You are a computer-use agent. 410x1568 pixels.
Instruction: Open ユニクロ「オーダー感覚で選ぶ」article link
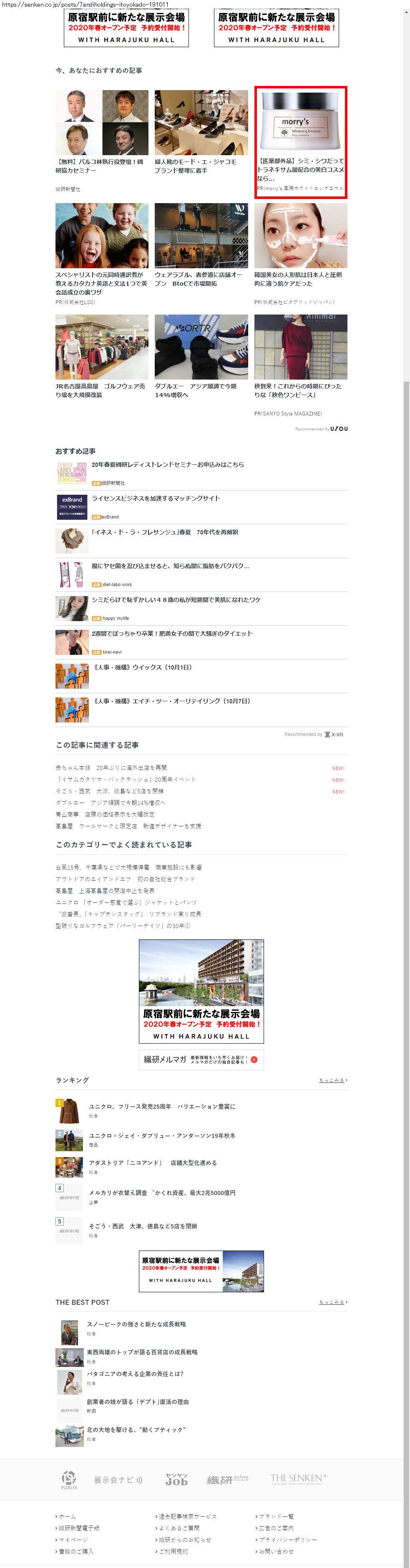[x=126, y=903]
